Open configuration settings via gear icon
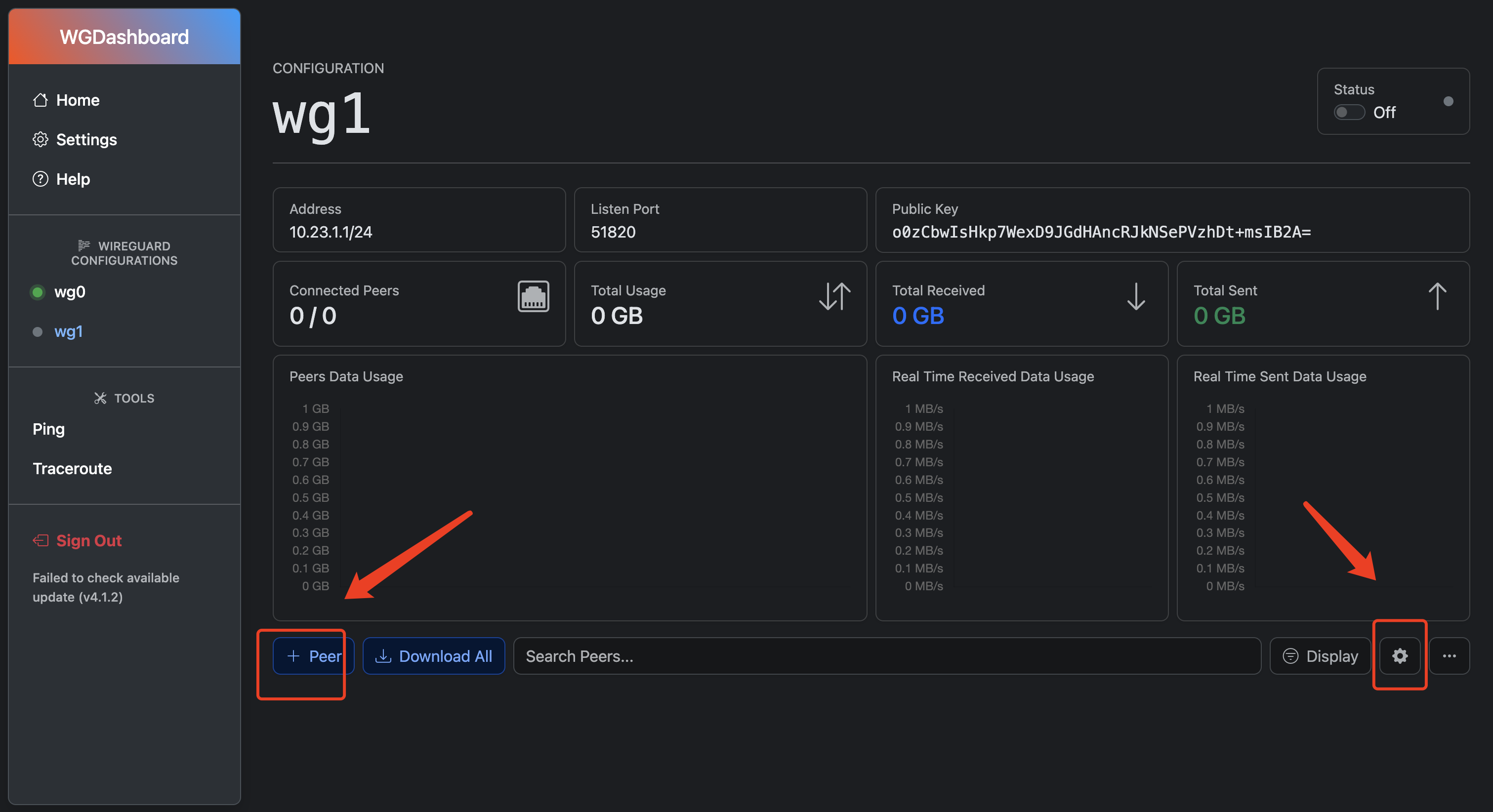Screen dimensions: 1493x812 click(1400, 656)
